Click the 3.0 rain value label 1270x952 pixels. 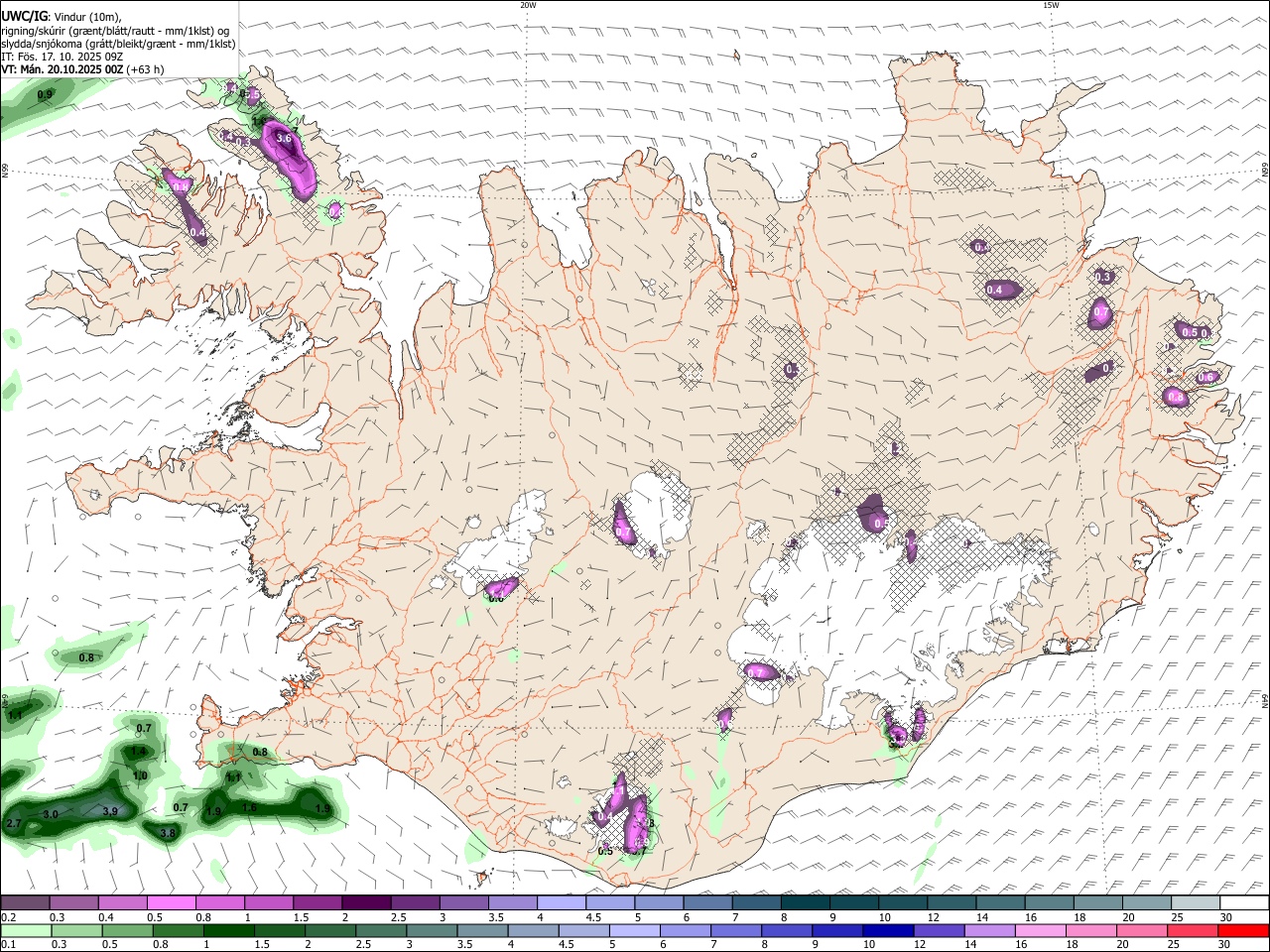pos(51,814)
